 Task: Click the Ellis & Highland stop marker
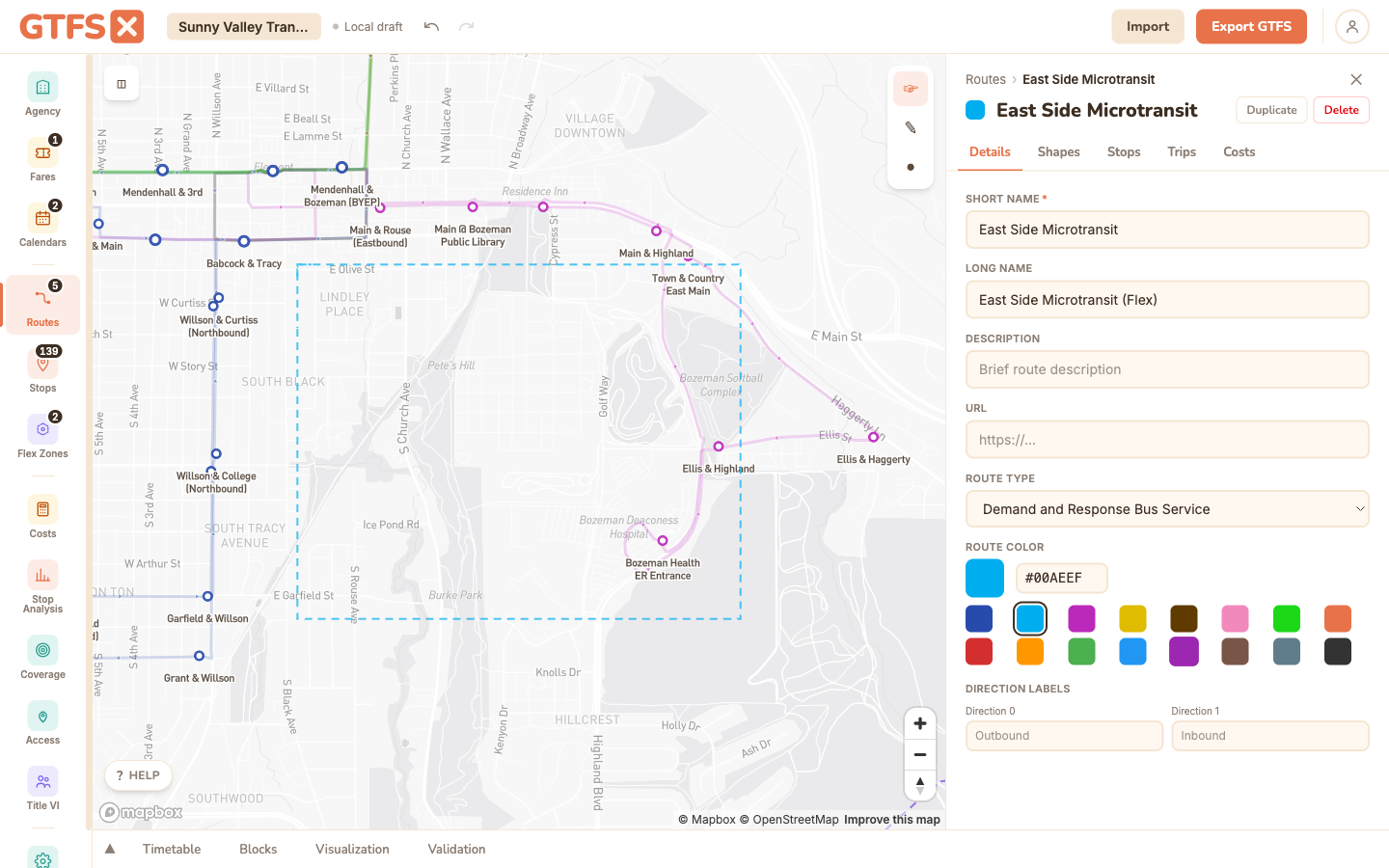point(719,447)
